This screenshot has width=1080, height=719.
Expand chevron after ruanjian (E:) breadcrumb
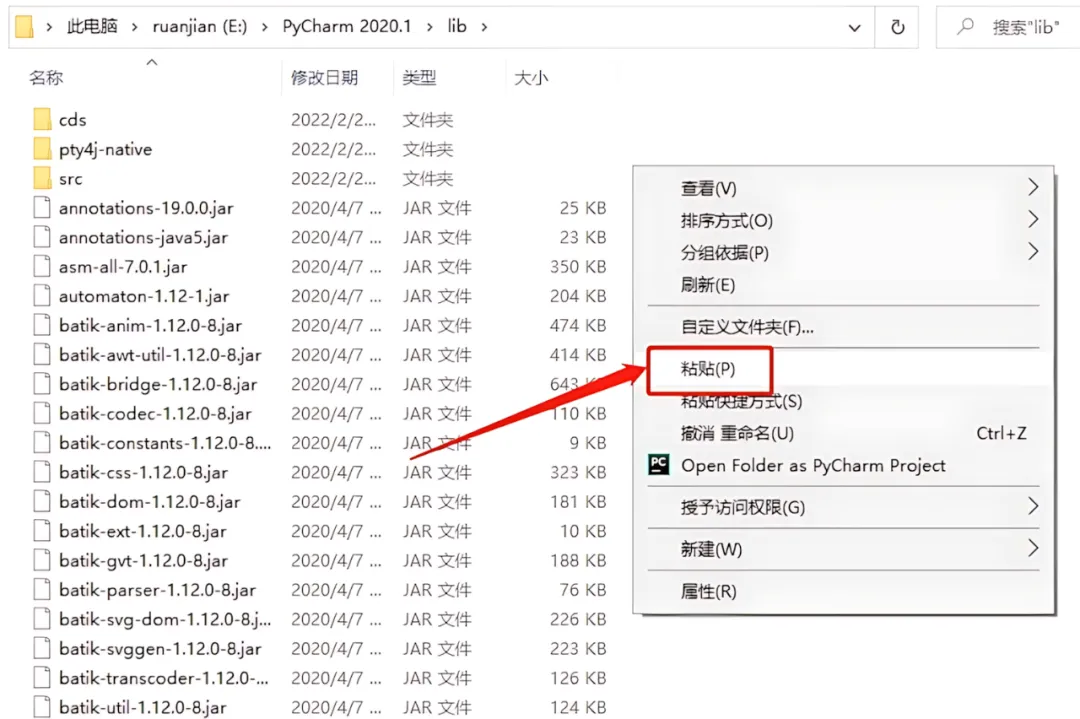[x=264, y=27]
